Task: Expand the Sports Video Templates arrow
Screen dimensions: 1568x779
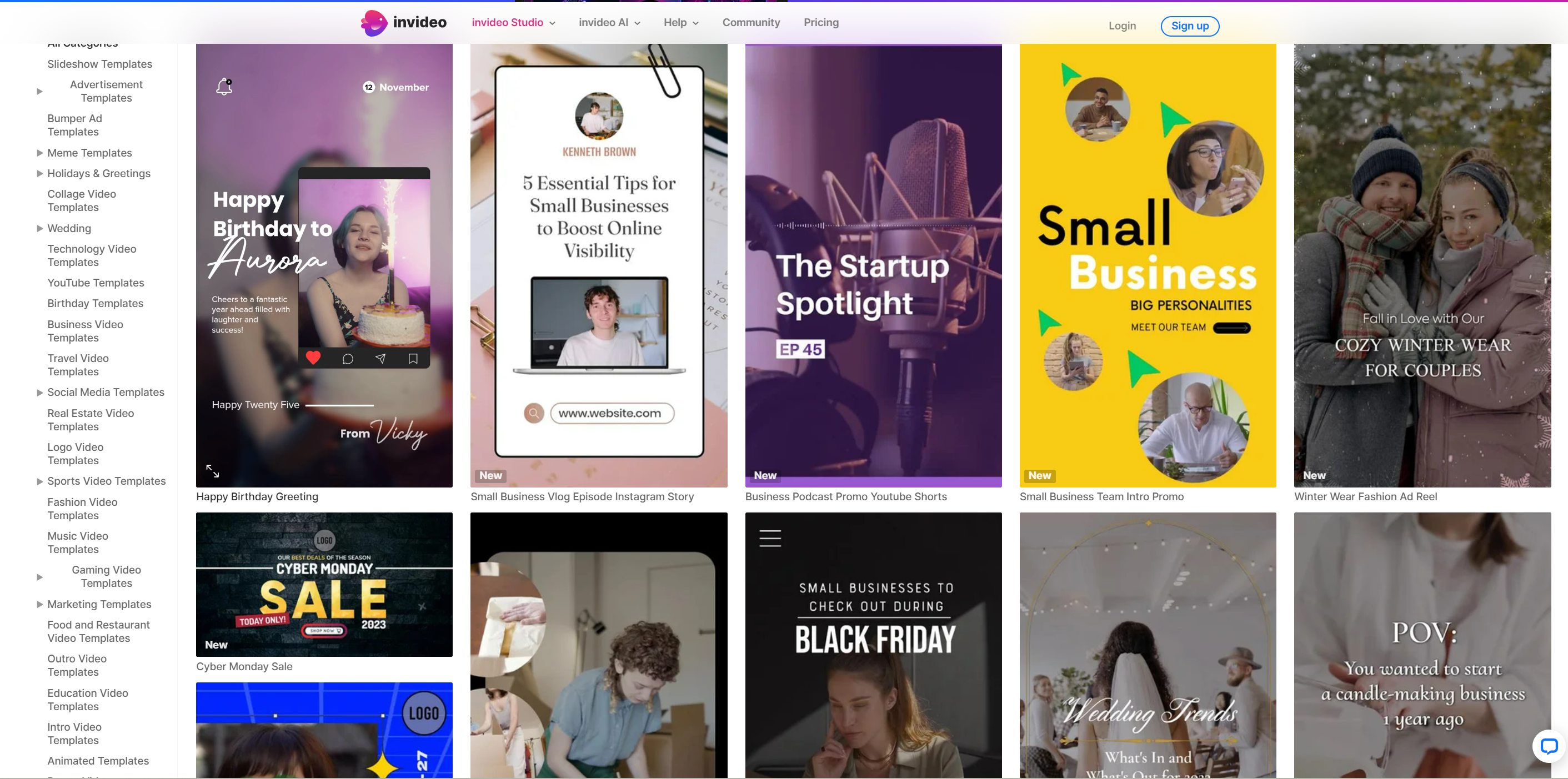Action: (39, 481)
